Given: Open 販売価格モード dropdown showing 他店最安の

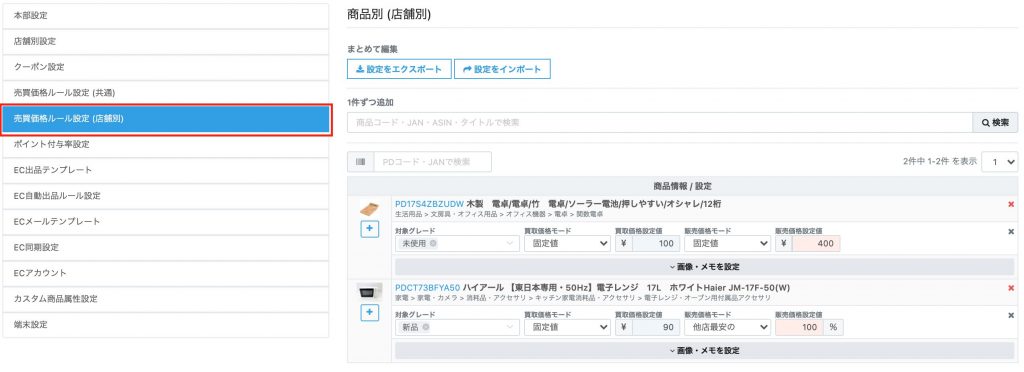Looking at the screenshot, I should point(727,327).
